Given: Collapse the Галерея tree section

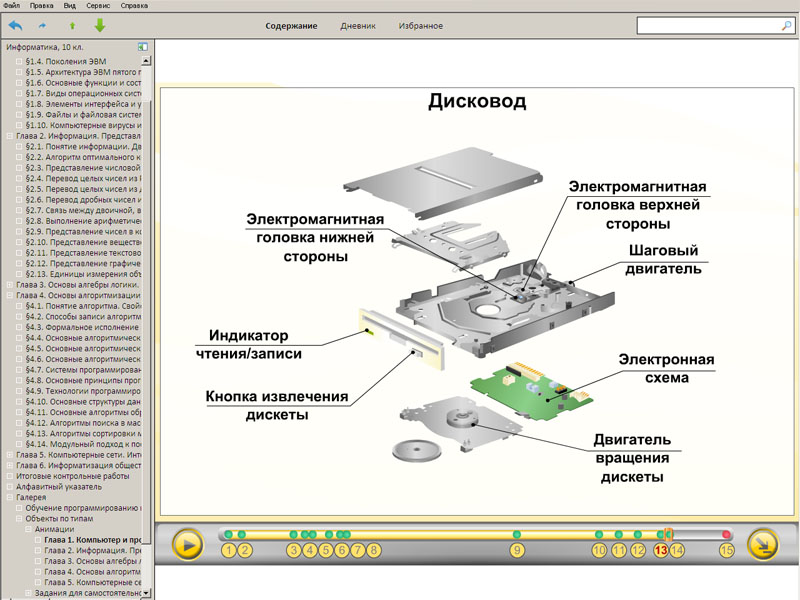Looking at the screenshot, I should [x=9, y=497].
